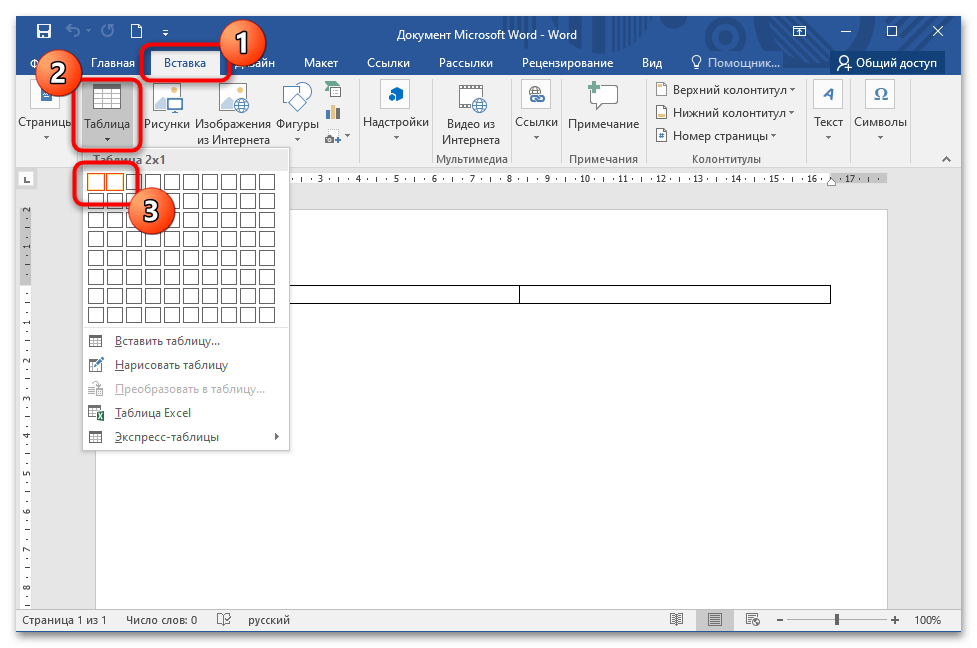Open Верхний колонтитул dropdown
Viewport: 977px width, 648px height.
[x=725, y=90]
